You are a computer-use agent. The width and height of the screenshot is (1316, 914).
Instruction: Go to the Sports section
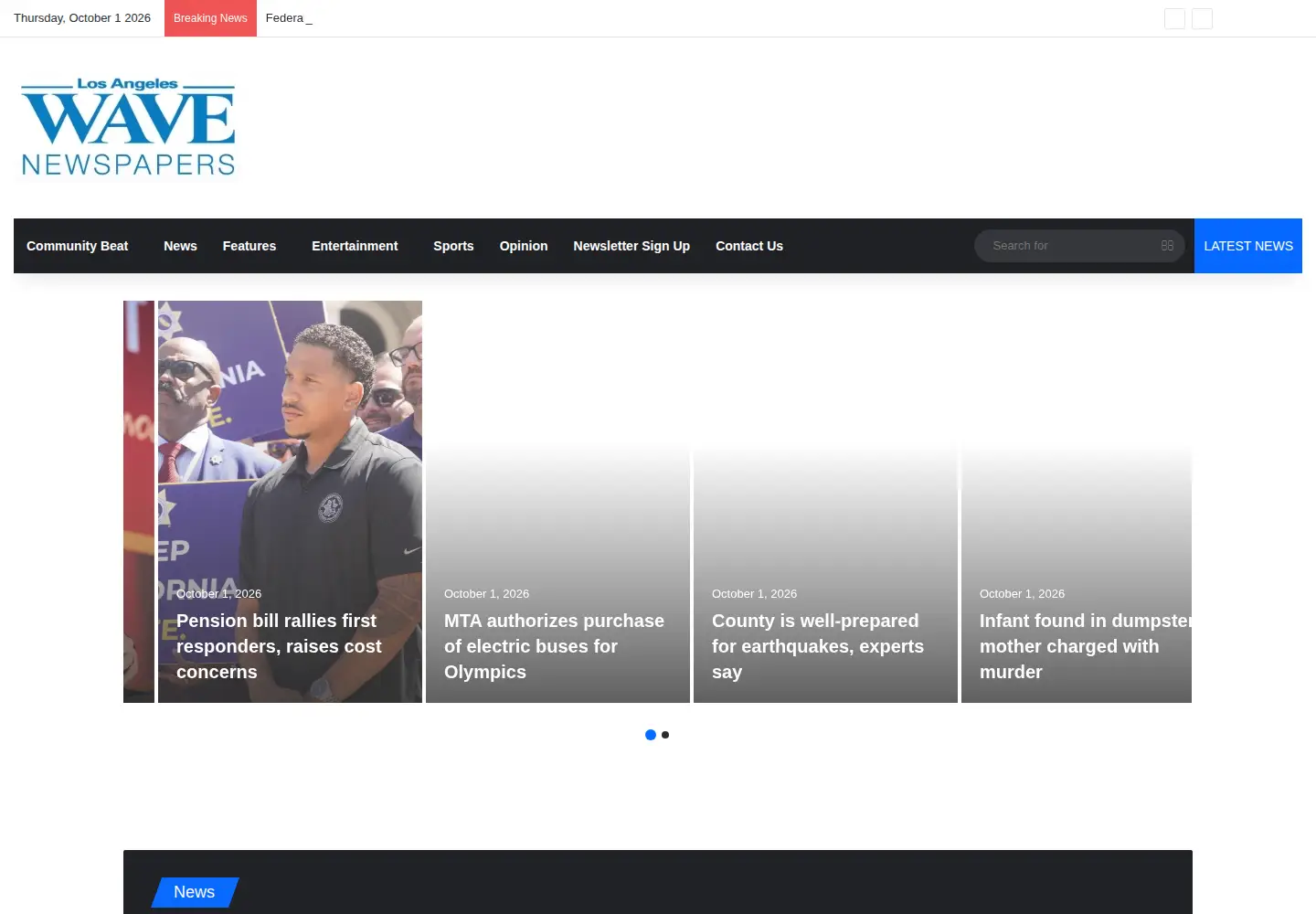coord(453,246)
